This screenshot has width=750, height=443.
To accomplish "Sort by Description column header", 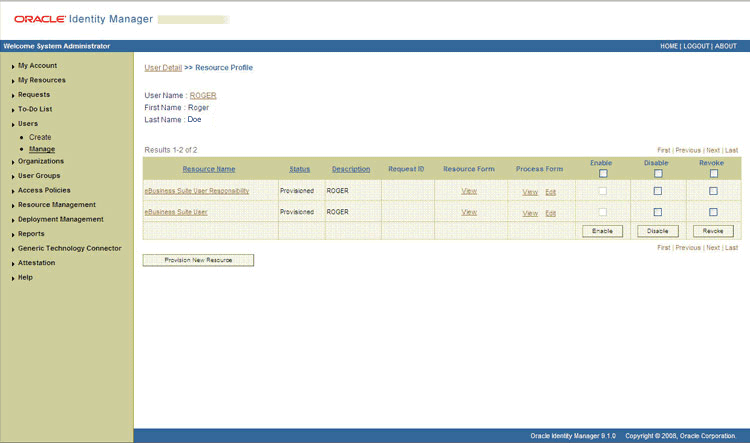I will (x=351, y=169).
